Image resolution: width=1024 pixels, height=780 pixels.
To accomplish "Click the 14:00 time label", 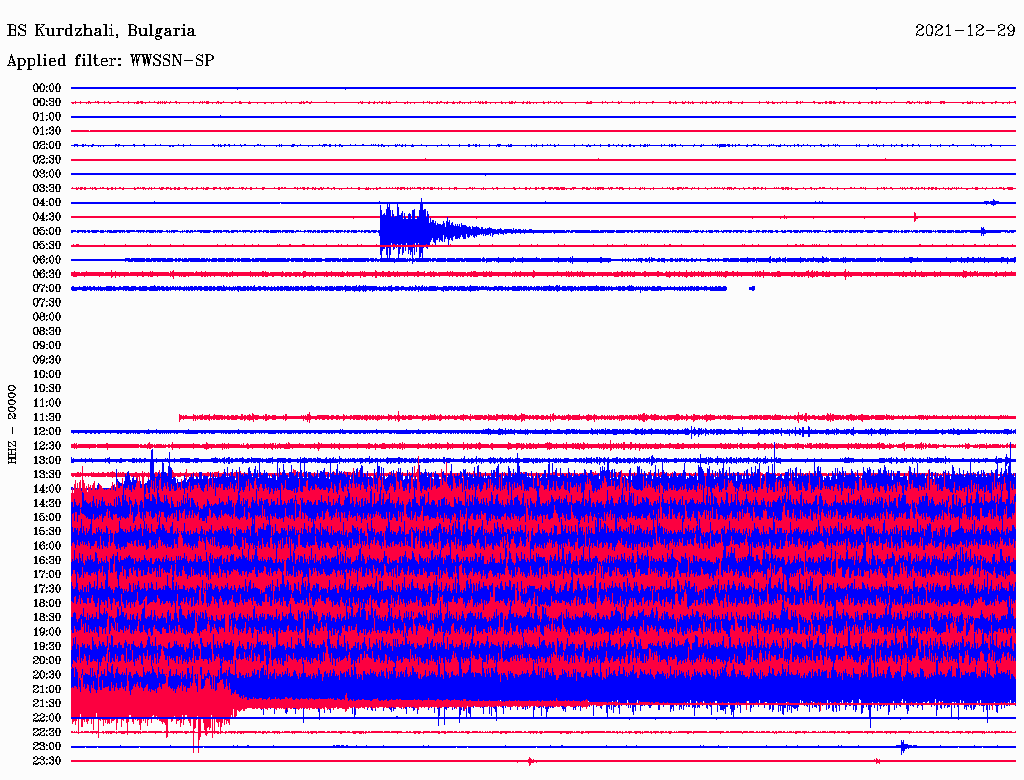I will pos(47,489).
